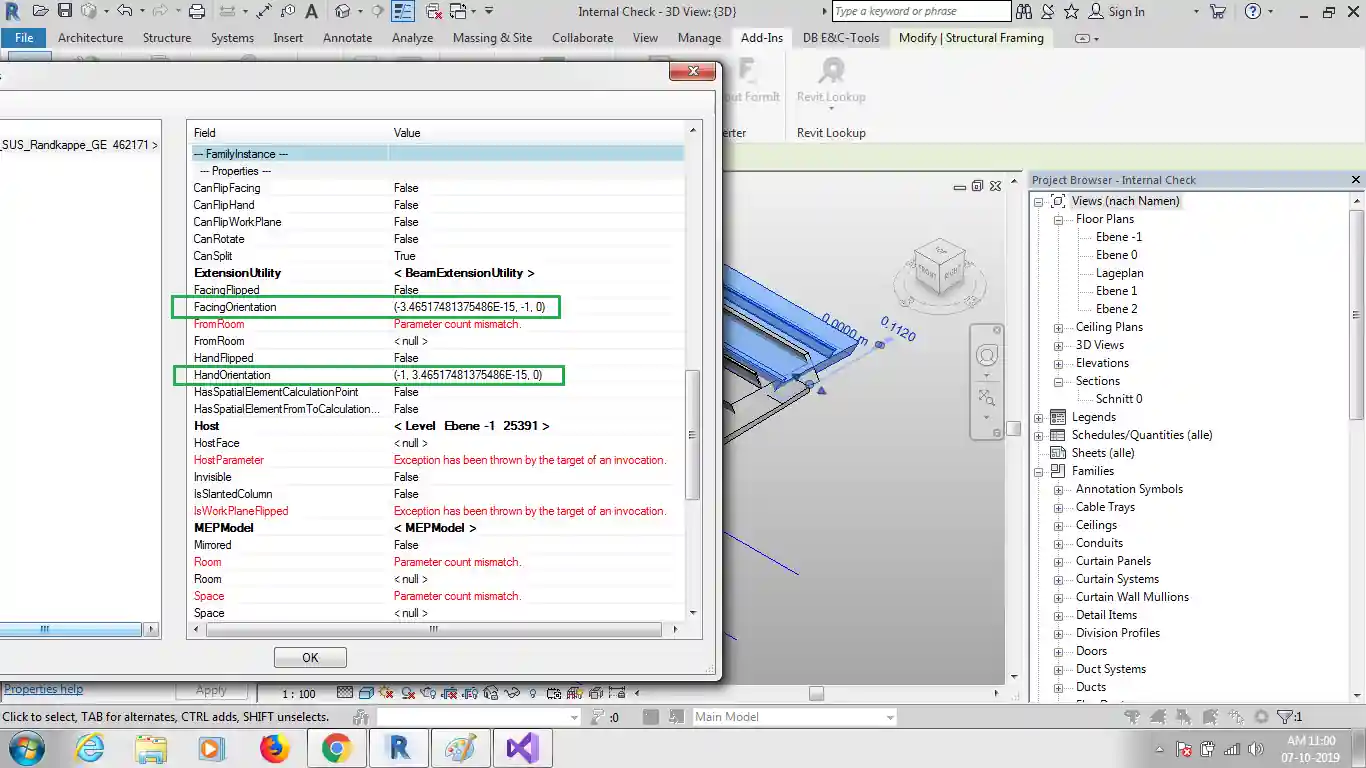
Task: Toggle Reveal Hidden Elements lightbulb
Action: click(532, 693)
